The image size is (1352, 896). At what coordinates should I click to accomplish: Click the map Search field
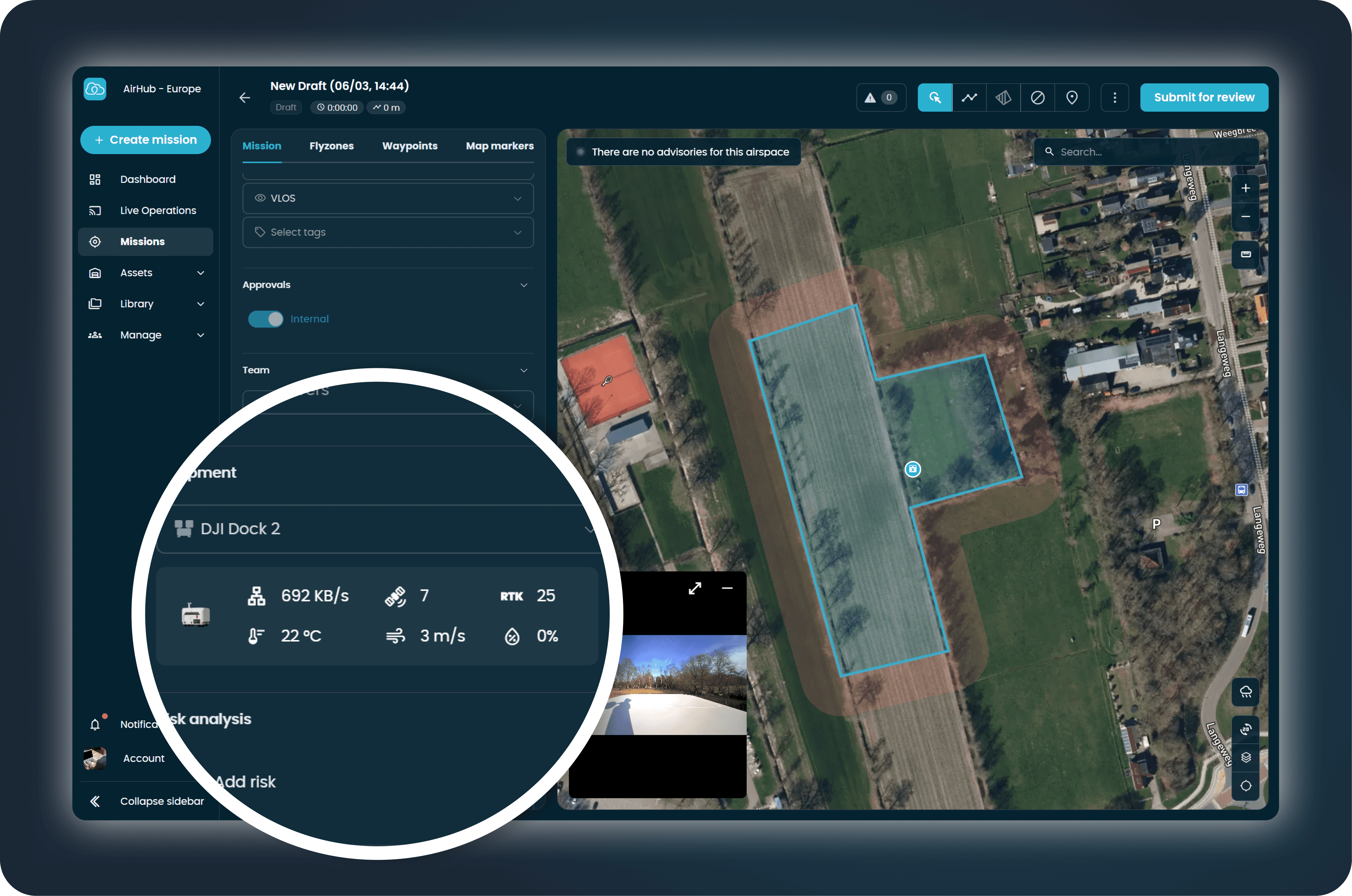click(x=1146, y=152)
